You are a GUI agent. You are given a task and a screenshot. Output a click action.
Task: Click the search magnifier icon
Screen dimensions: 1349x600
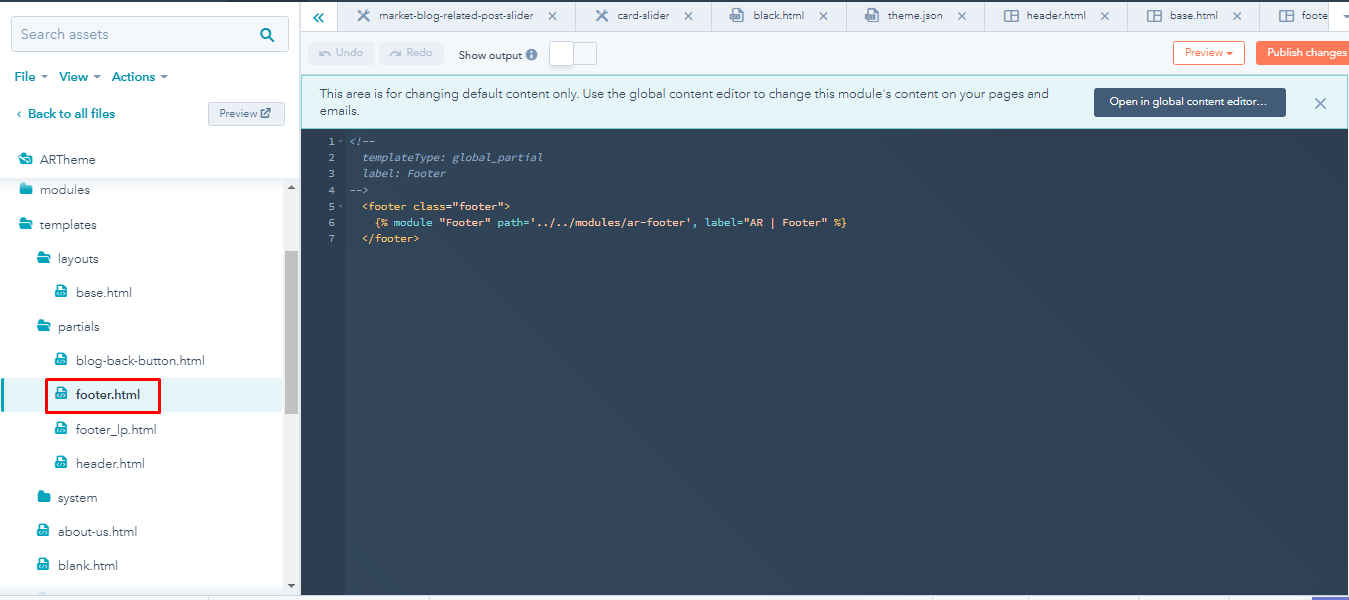point(267,35)
